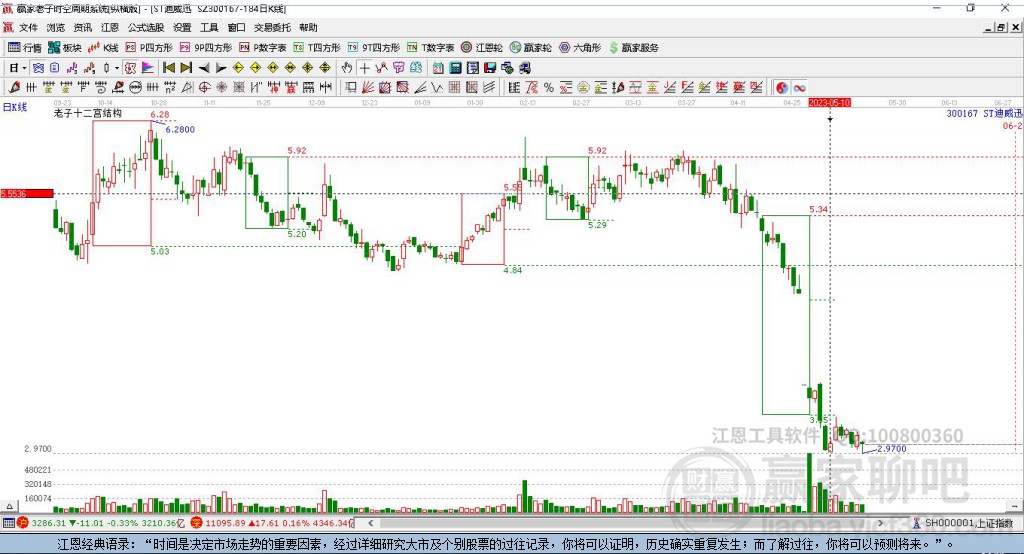This screenshot has width=1024, height=554.
Task: Open the P四方形 tool
Action: [149, 48]
